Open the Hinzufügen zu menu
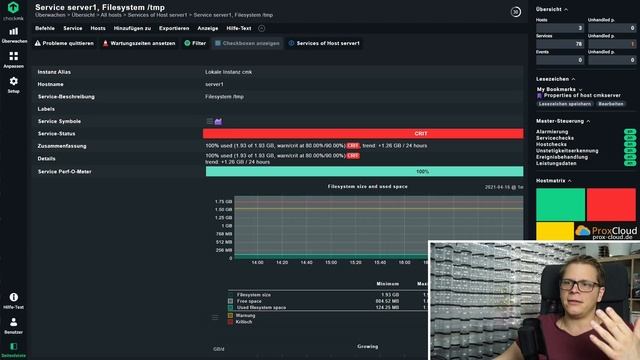 pyautogui.click(x=132, y=28)
